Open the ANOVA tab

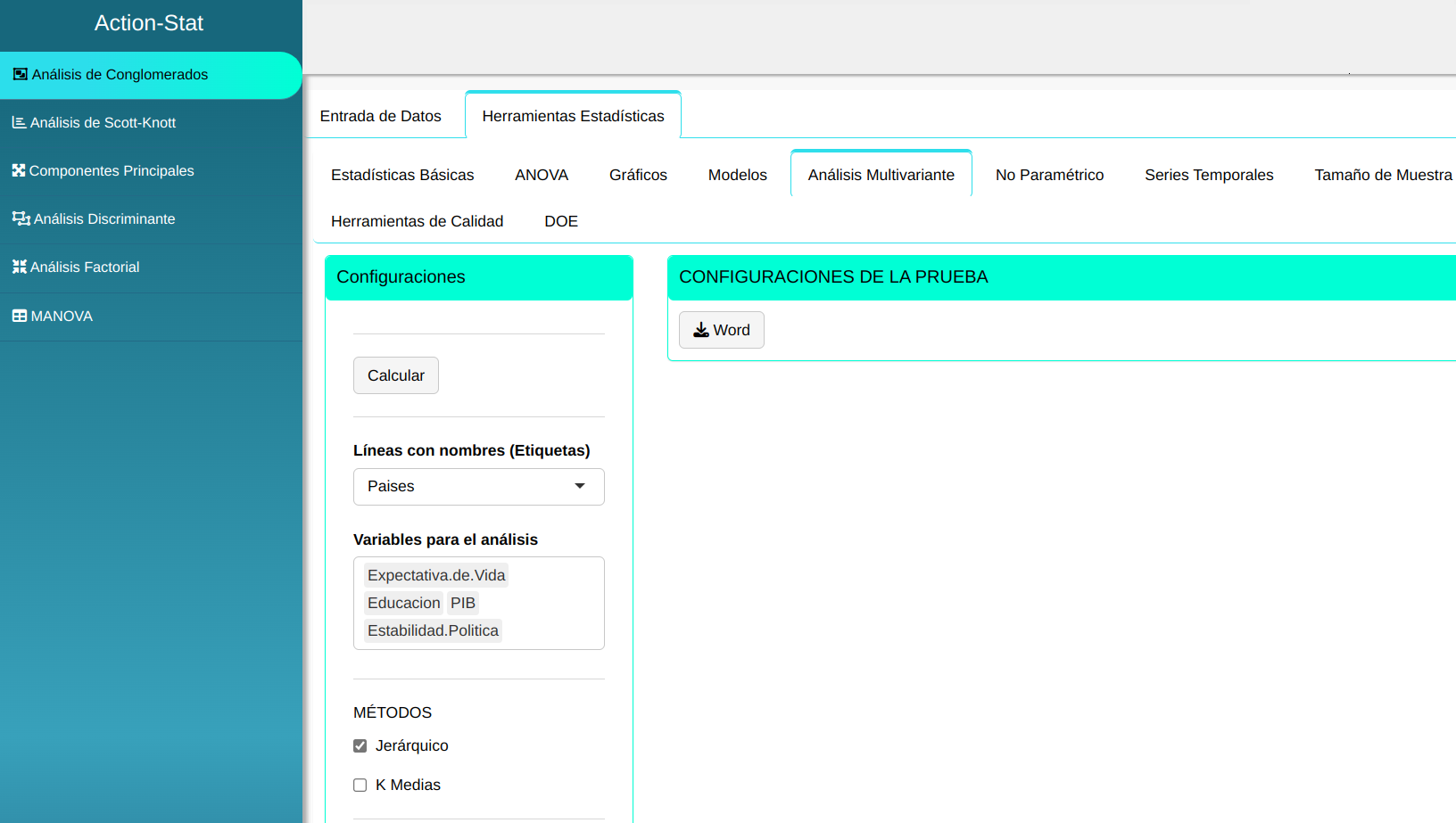point(542,175)
